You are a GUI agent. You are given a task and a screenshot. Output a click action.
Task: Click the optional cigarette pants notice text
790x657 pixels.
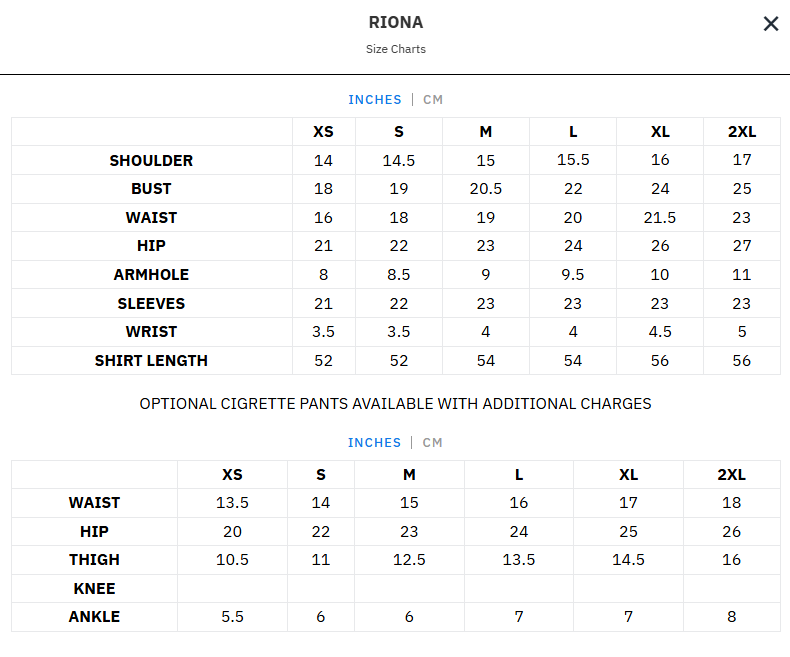[x=395, y=404]
